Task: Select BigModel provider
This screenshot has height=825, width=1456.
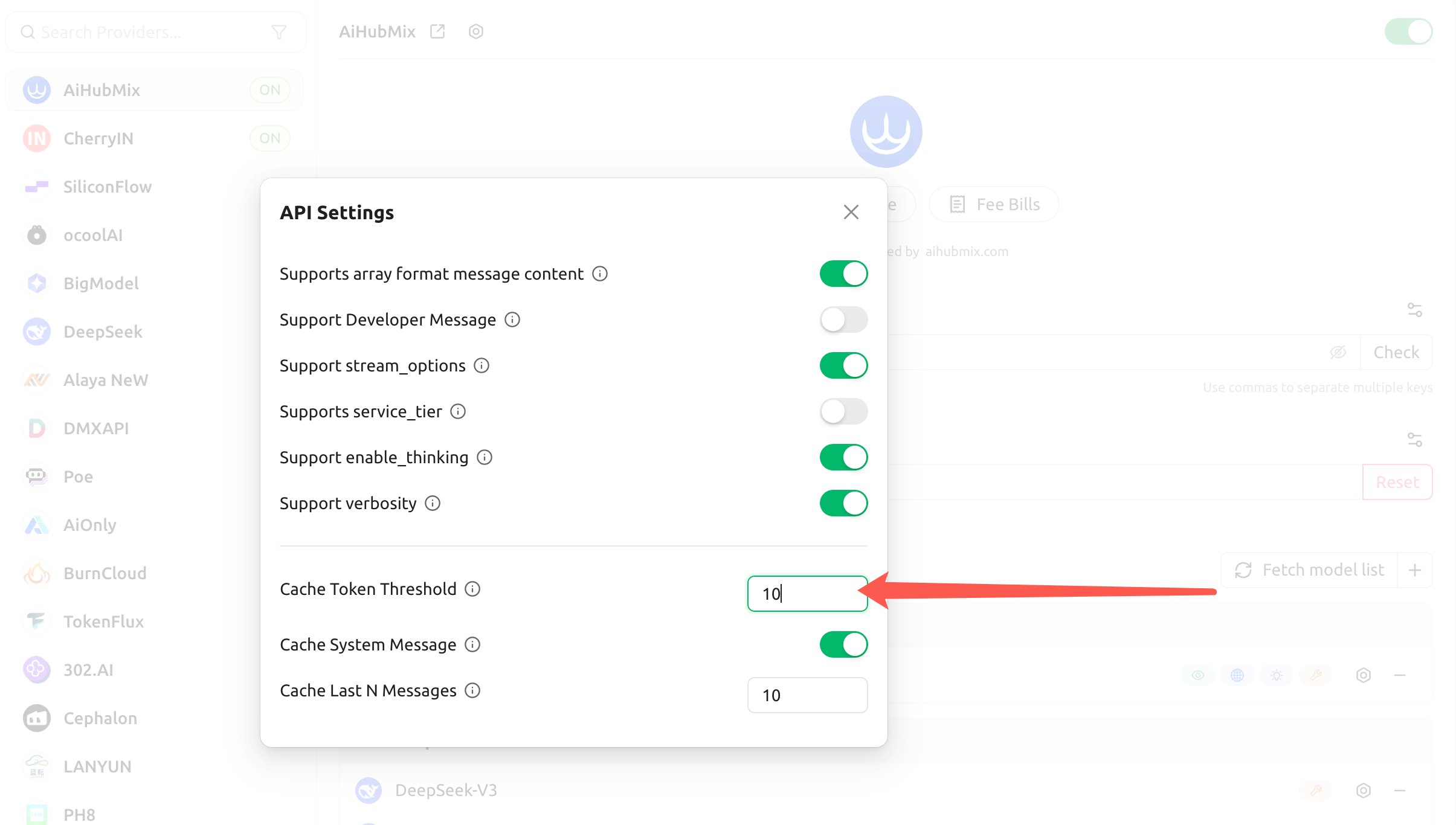Action: coord(133,283)
